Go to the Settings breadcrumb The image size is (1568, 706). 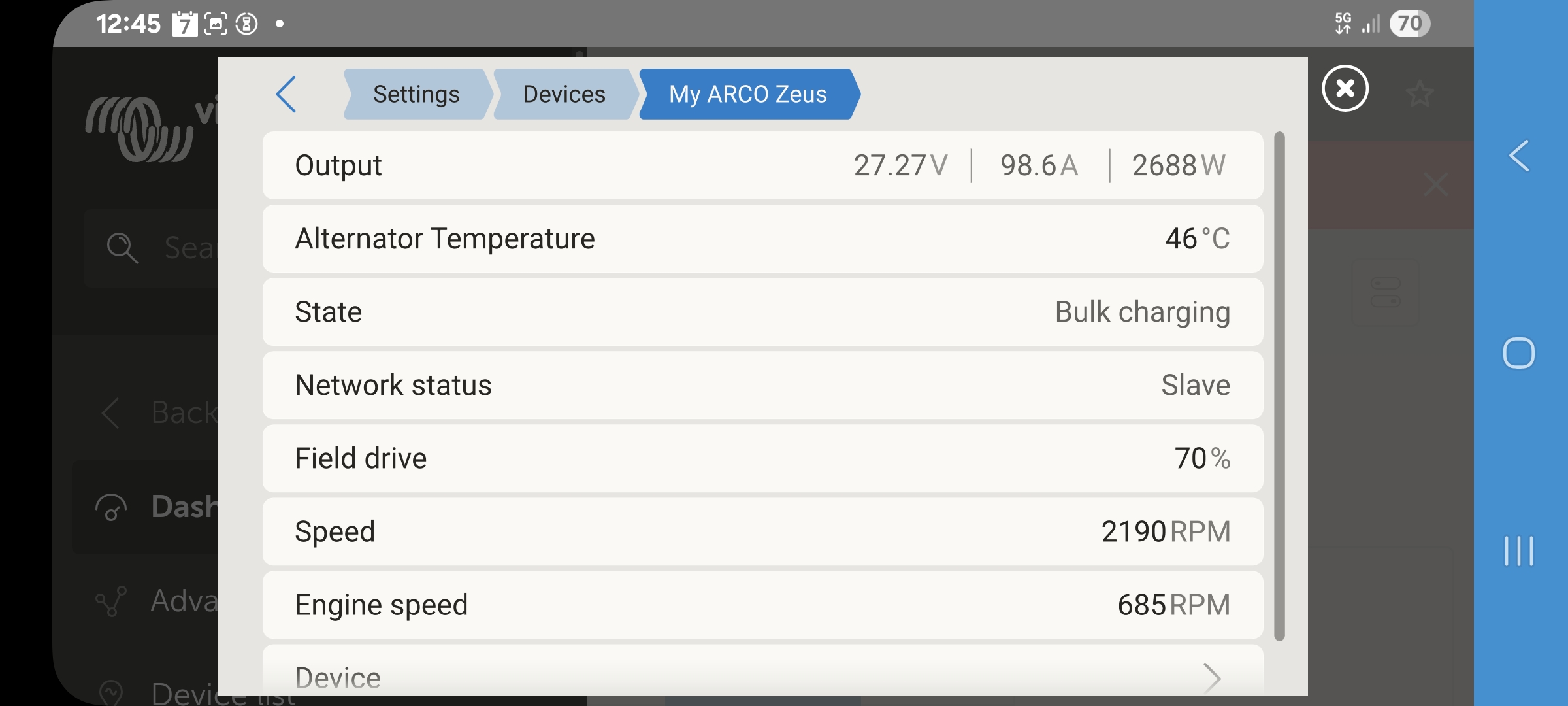coord(416,94)
